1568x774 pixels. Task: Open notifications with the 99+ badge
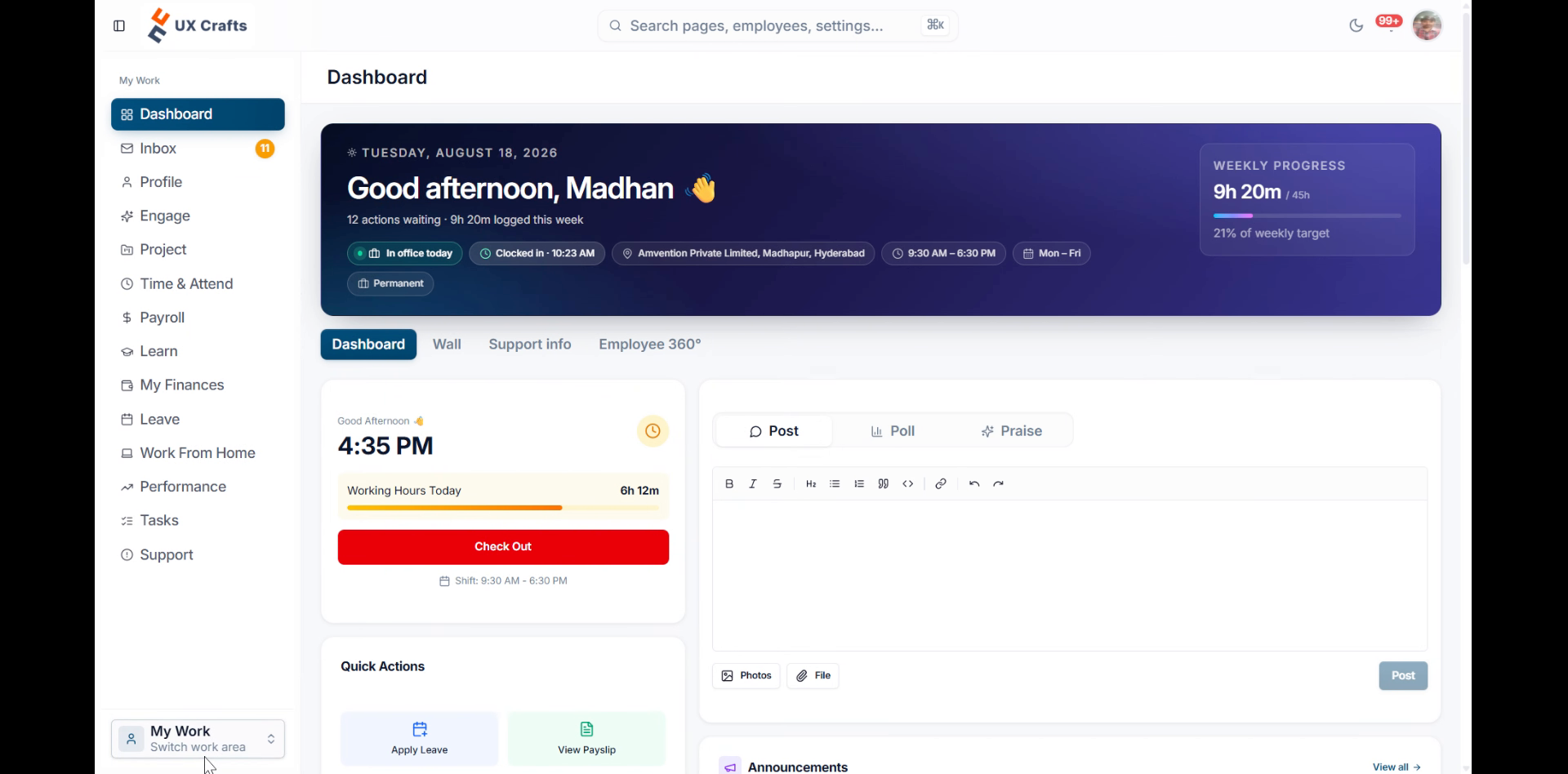(x=1388, y=21)
